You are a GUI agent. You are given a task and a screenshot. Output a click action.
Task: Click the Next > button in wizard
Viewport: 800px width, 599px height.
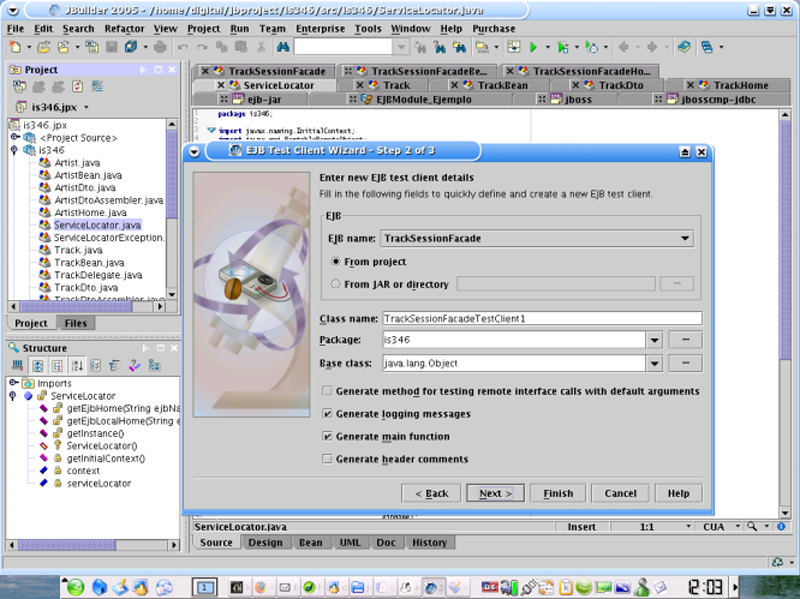495,493
